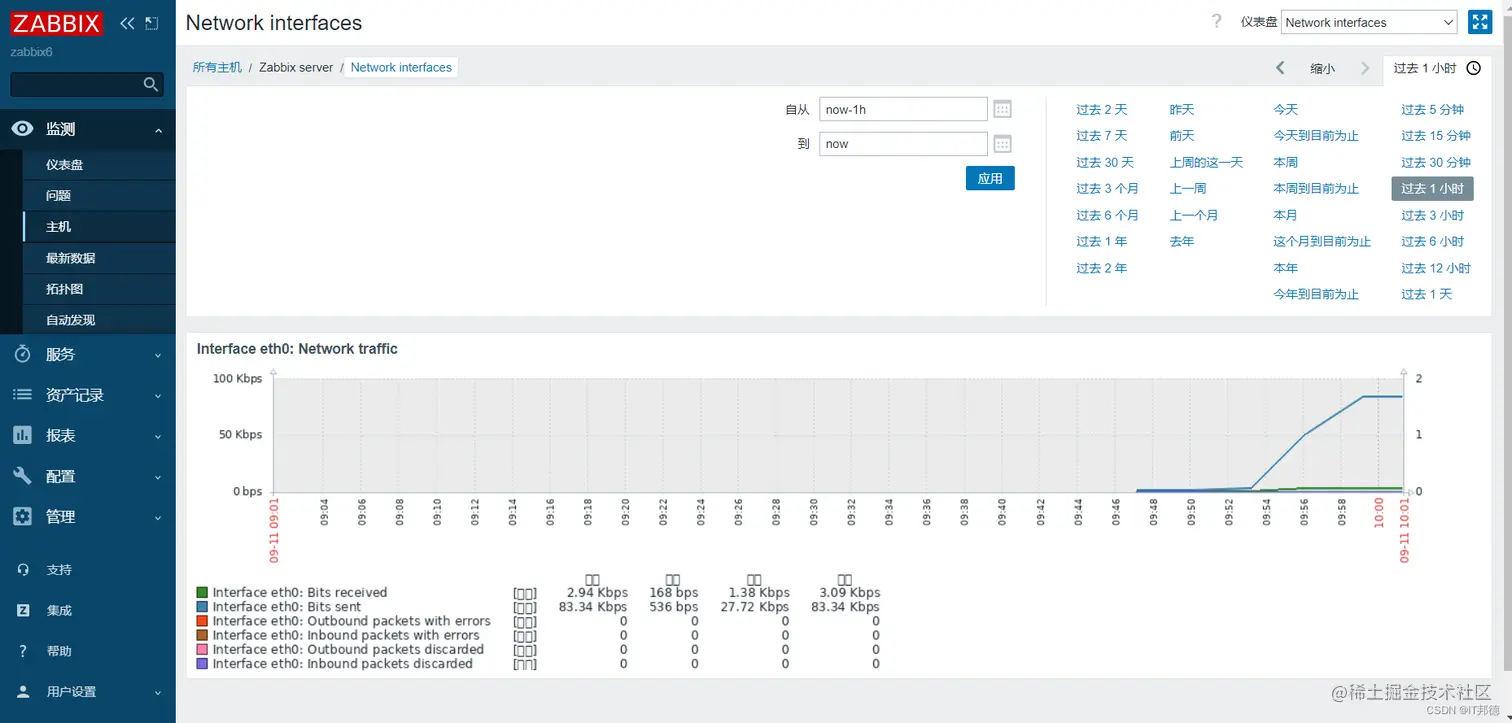1512x723 pixels.
Task: Click the gear icon next to 管理
Action: point(22,517)
